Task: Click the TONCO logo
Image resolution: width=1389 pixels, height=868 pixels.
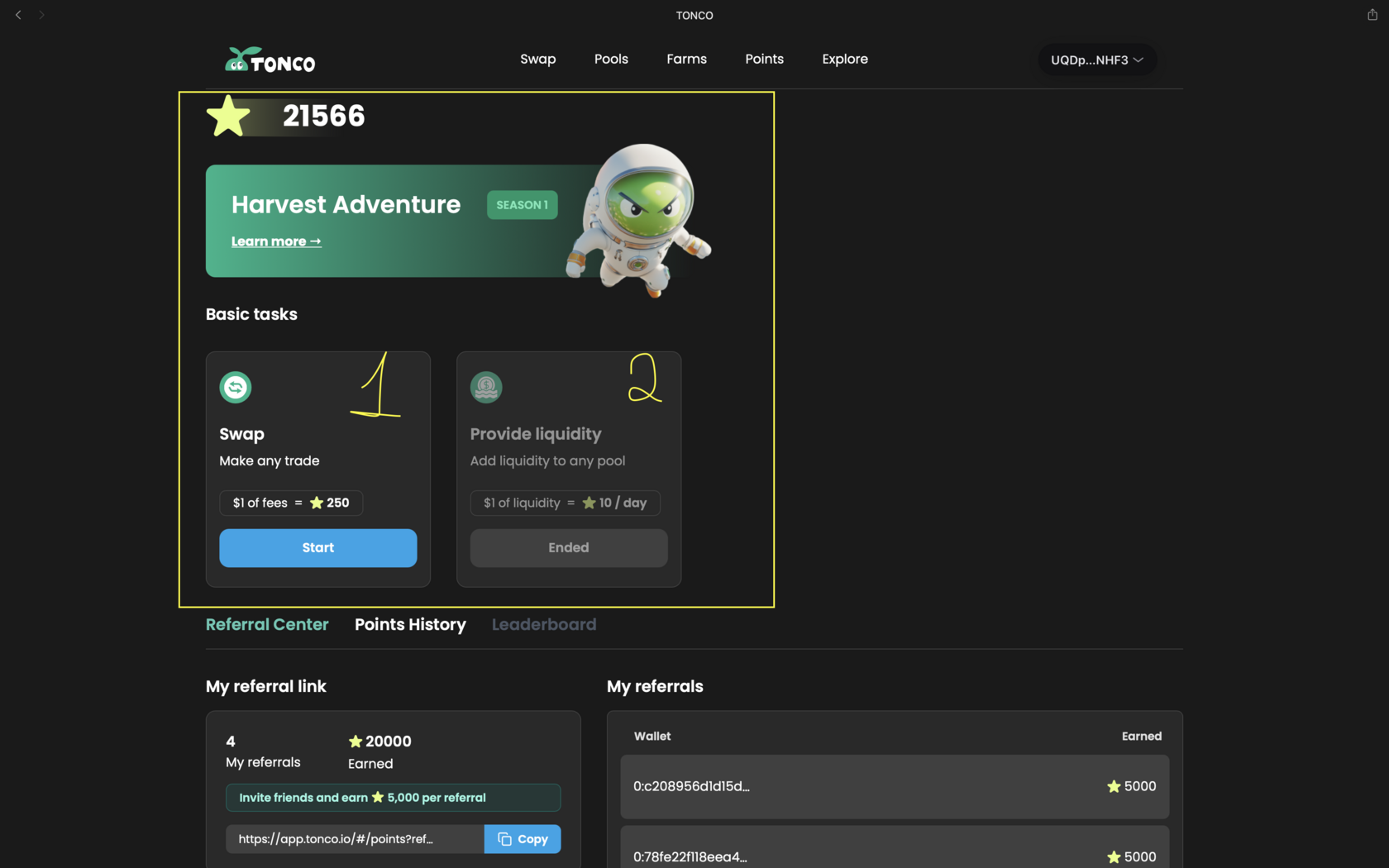Action: click(270, 60)
